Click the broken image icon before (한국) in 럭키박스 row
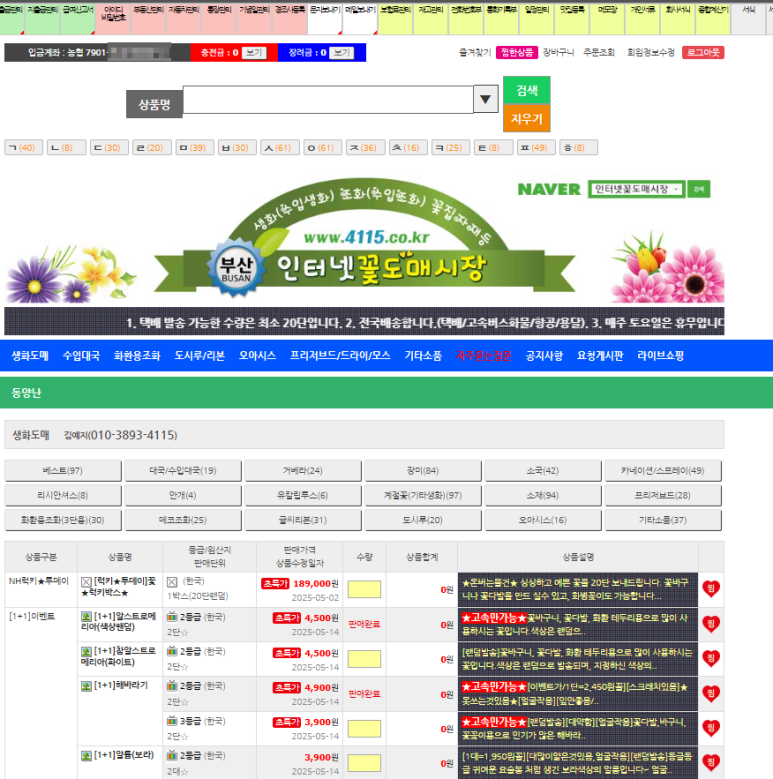This screenshot has height=779, width=773. click(x=172, y=582)
